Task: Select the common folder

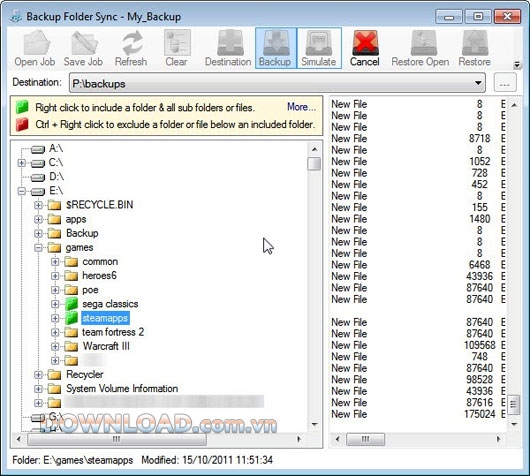Action: pyautogui.click(x=100, y=262)
